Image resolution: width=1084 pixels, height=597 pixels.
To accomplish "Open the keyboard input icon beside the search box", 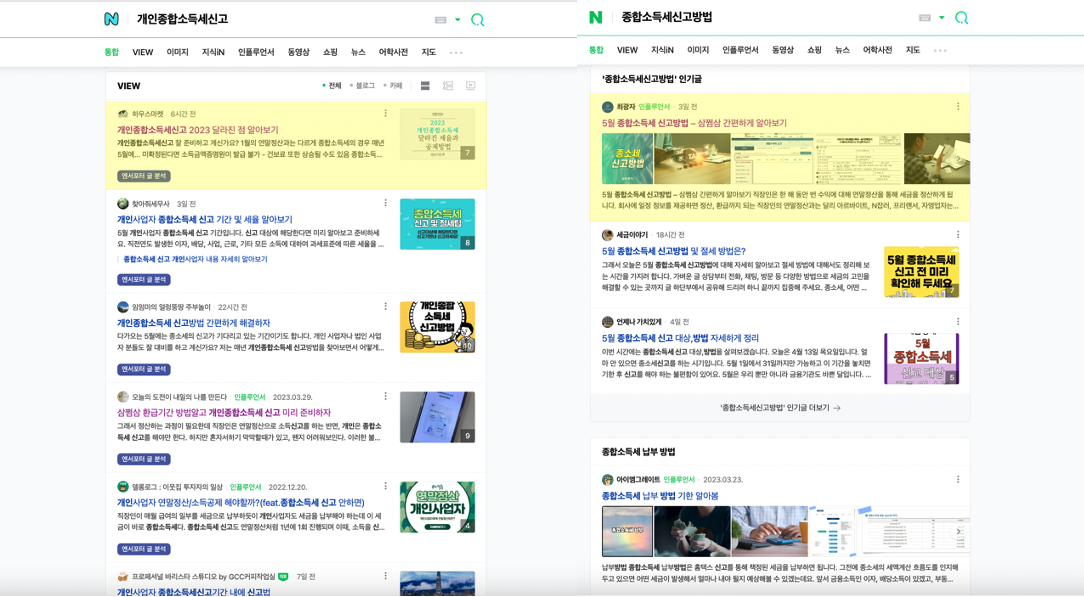I will (x=441, y=18).
